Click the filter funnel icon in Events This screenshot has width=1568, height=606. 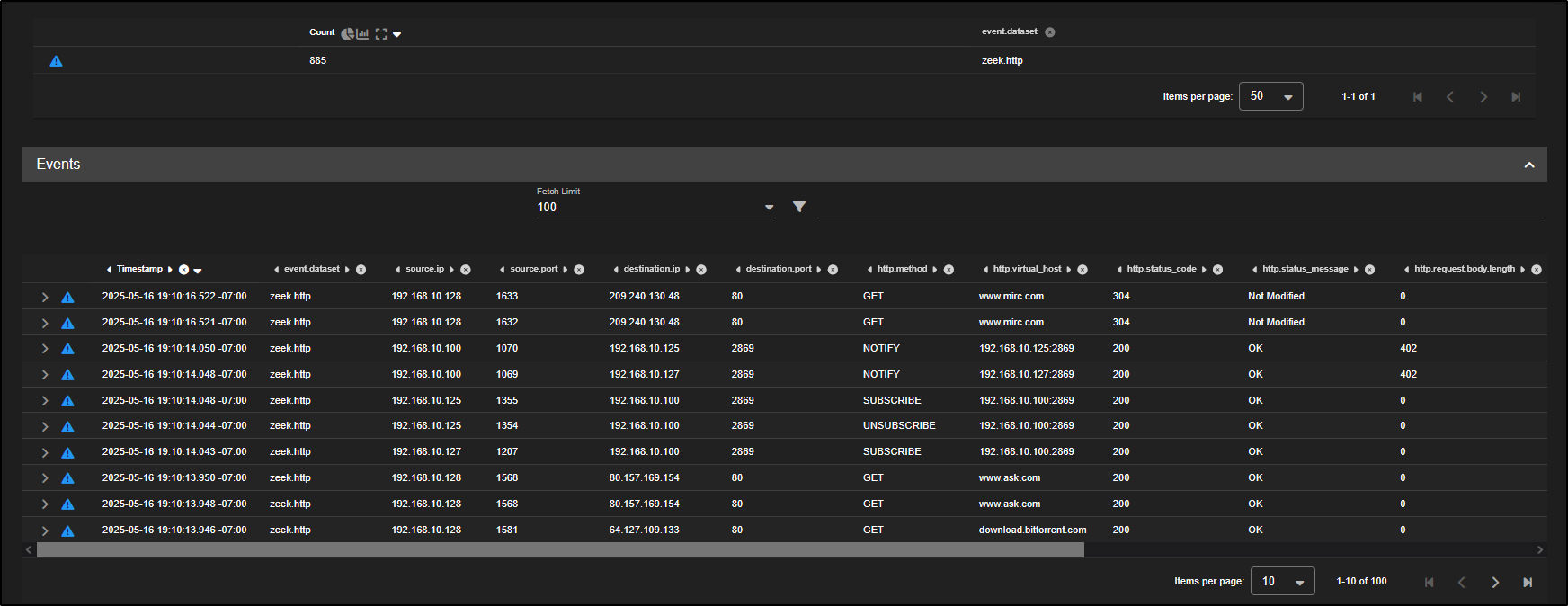pos(799,207)
